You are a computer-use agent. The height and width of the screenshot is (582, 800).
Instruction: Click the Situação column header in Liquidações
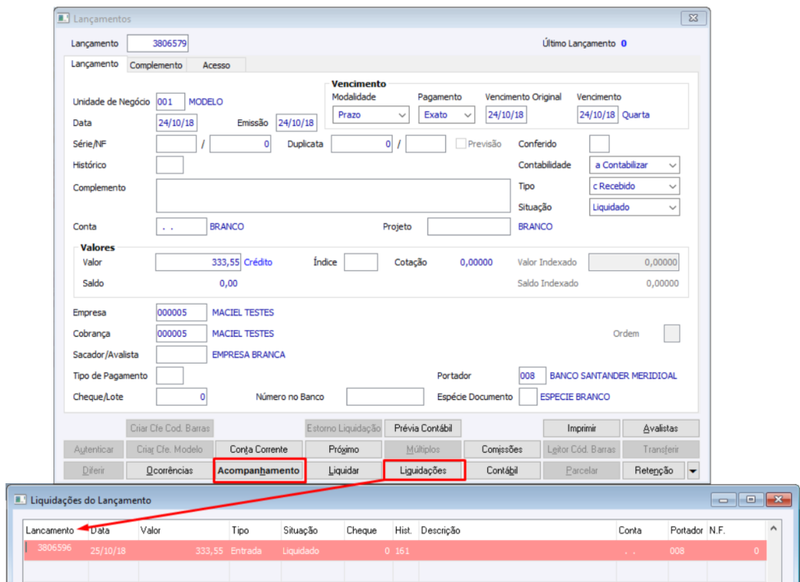pos(301,530)
